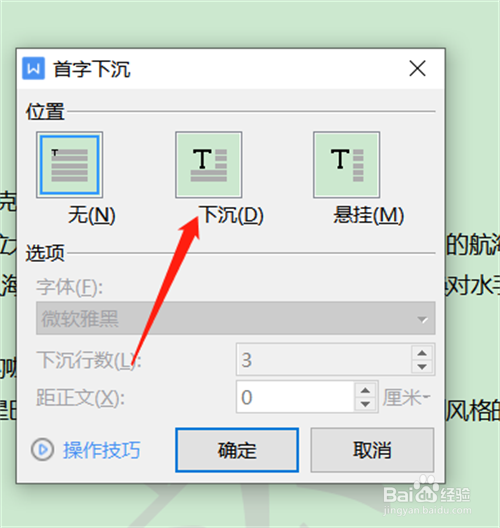Open the 操作技巧 tips link
Screen dimensions: 500x528
102,450
